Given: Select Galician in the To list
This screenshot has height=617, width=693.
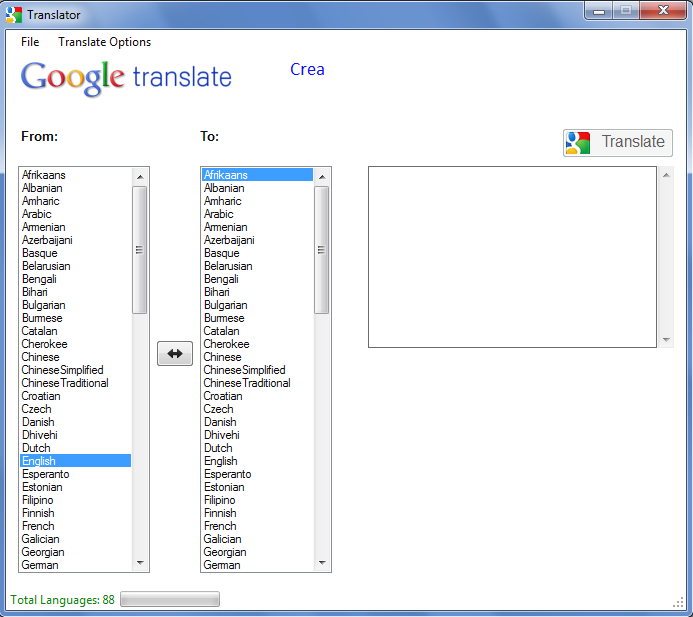Looking at the screenshot, I should tap(258, 539).
